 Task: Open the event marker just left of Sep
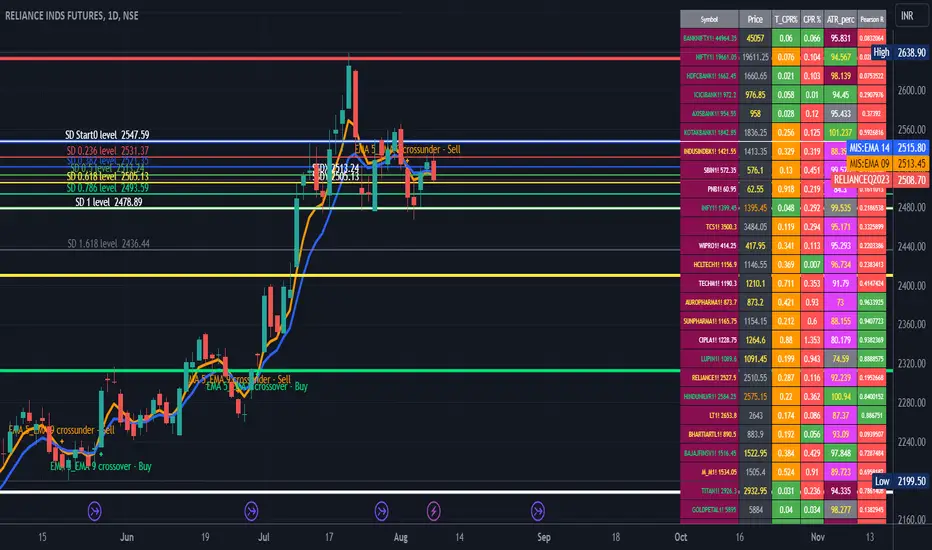pyautogui.click(x=537, y=511)
